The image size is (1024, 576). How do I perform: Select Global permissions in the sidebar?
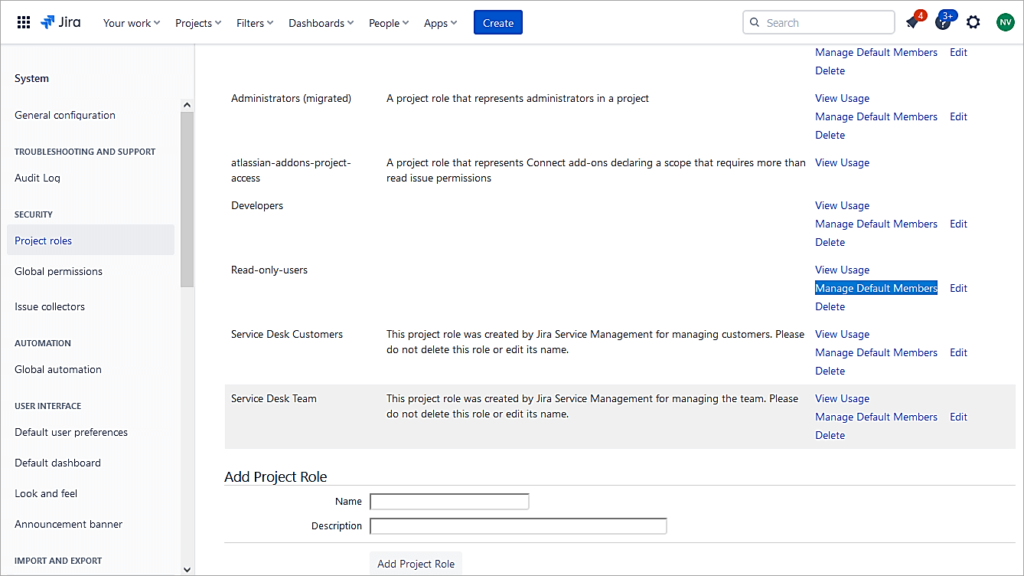[57, 271]
